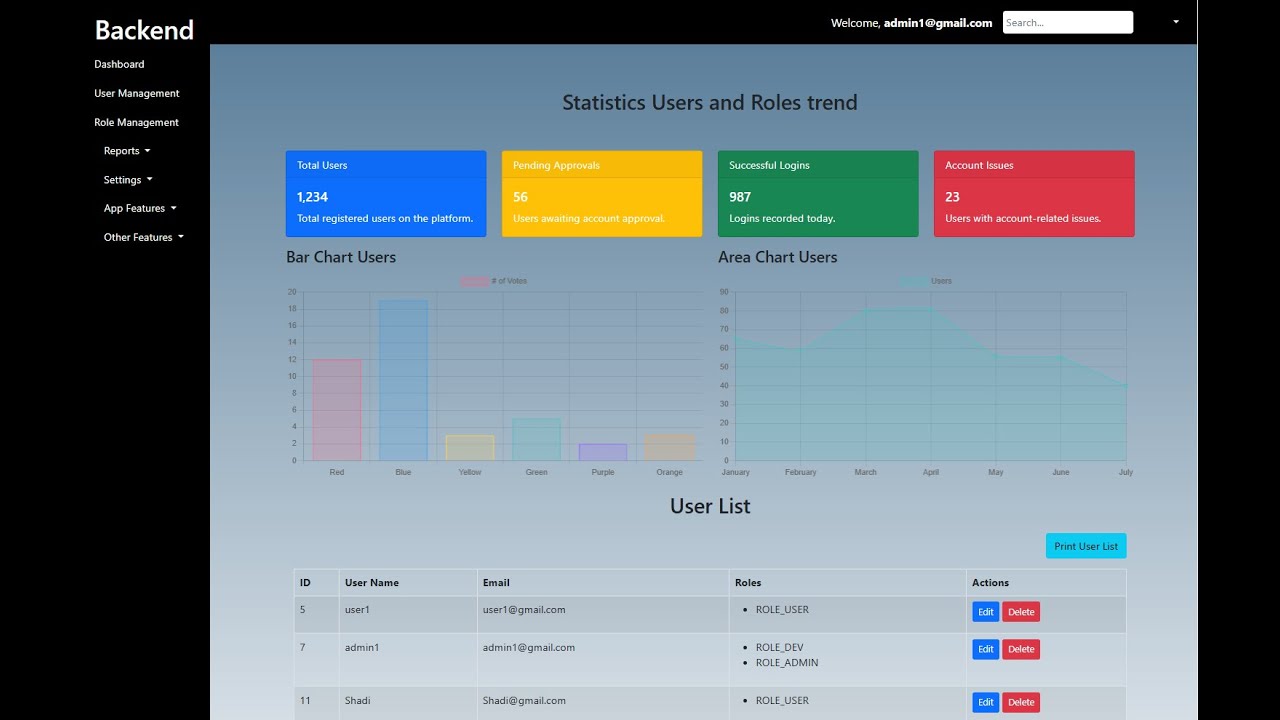
Task: Expand the Settings dropdown menu
Action: tap(128, 180)
